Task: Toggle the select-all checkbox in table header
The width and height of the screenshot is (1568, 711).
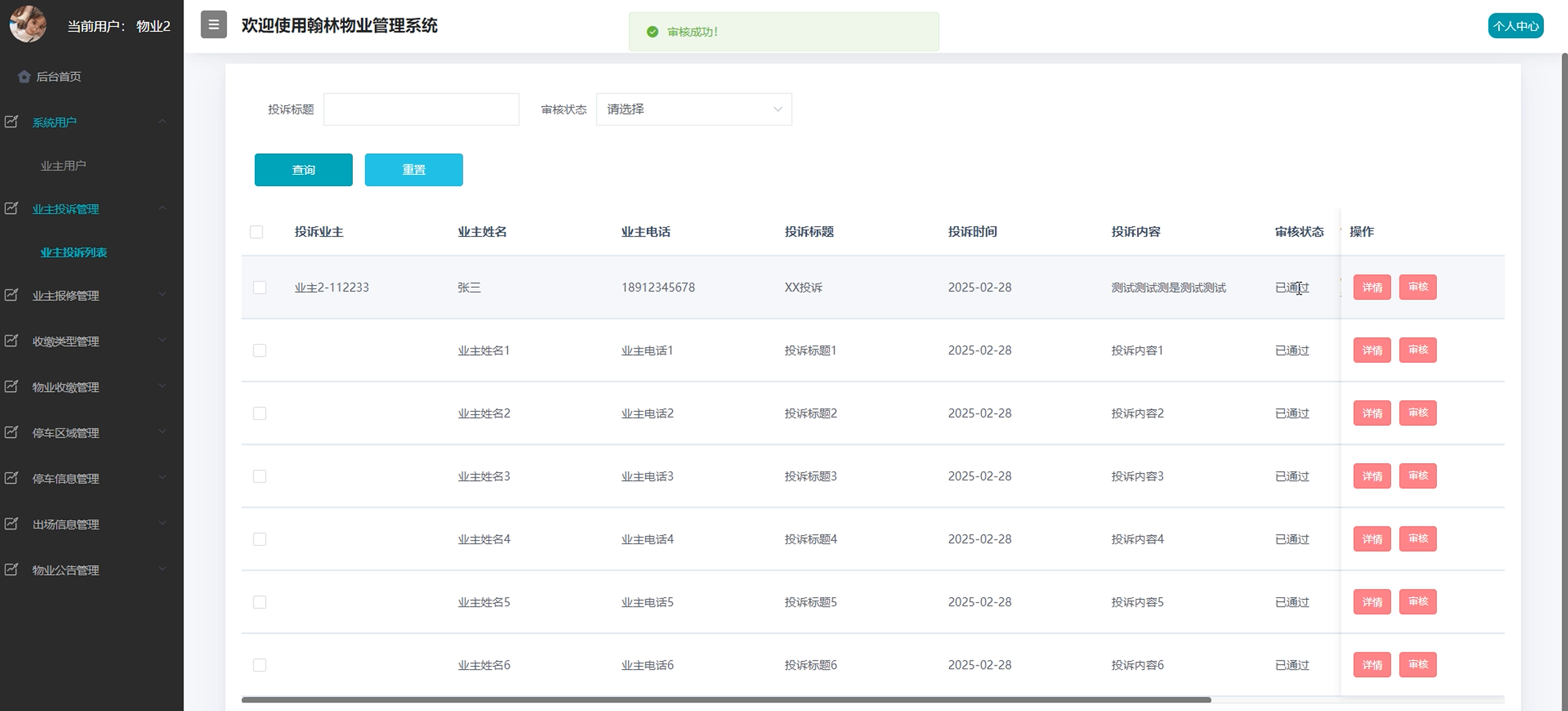Action: (257, 232)
